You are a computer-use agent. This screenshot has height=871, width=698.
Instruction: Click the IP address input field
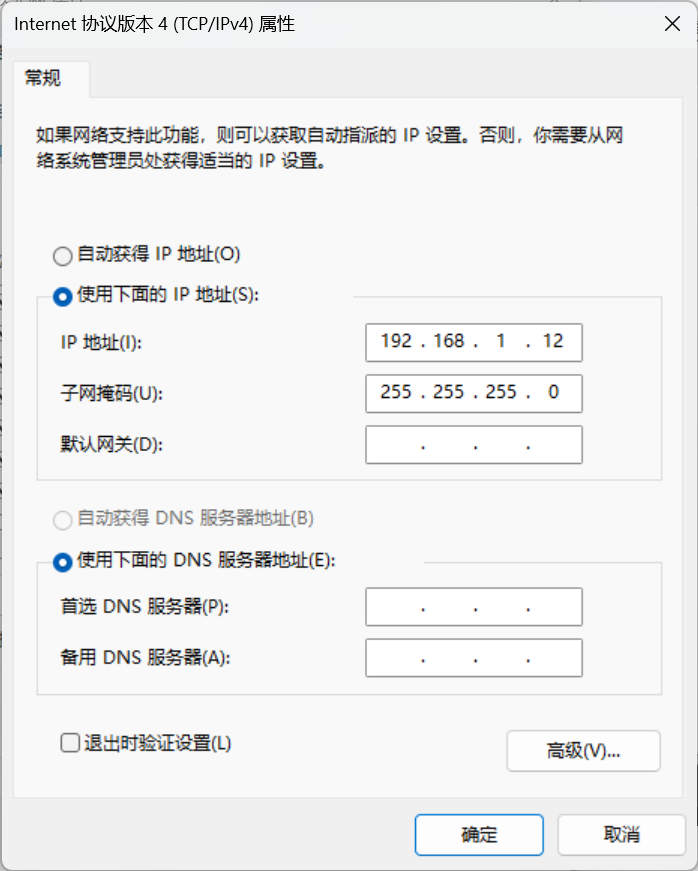click(x=473, y=343)
